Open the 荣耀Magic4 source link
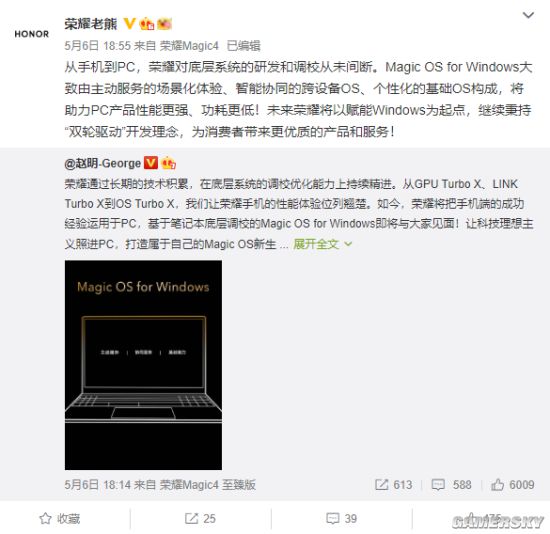 click(189, 46)
